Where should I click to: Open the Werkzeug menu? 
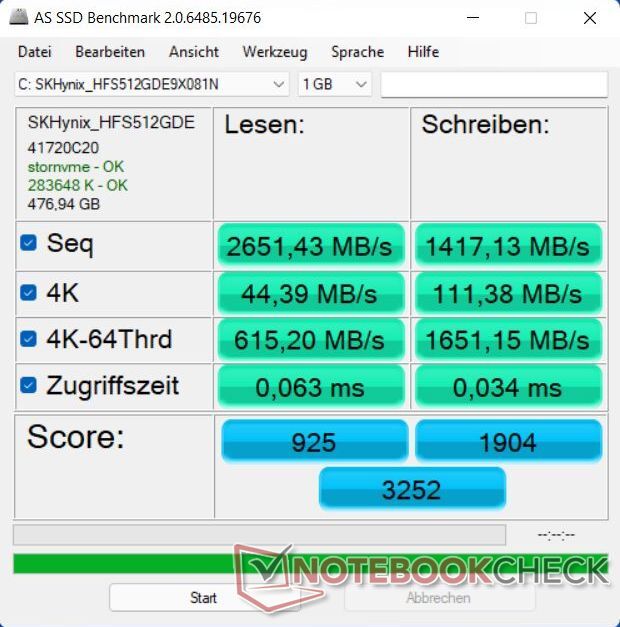[275, 52]
